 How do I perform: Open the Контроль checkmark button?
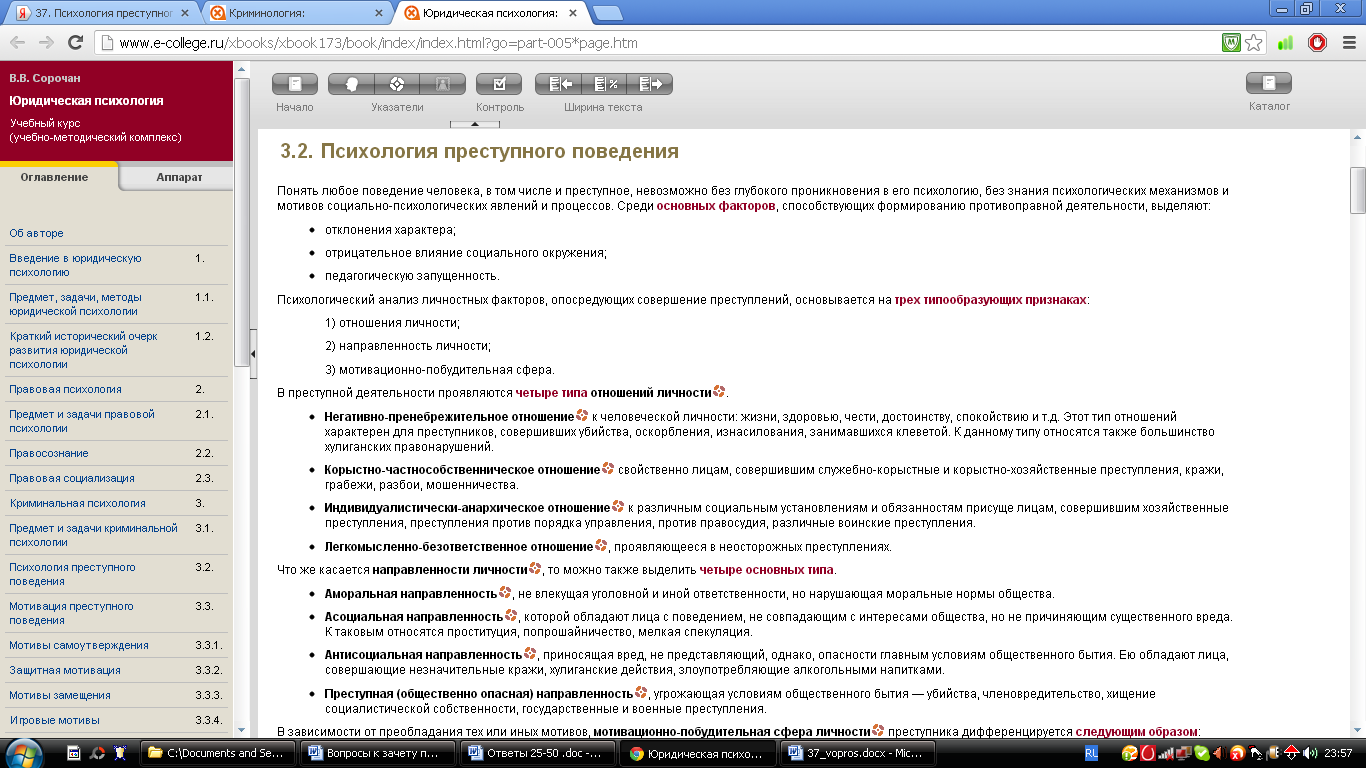click(499, 84)
